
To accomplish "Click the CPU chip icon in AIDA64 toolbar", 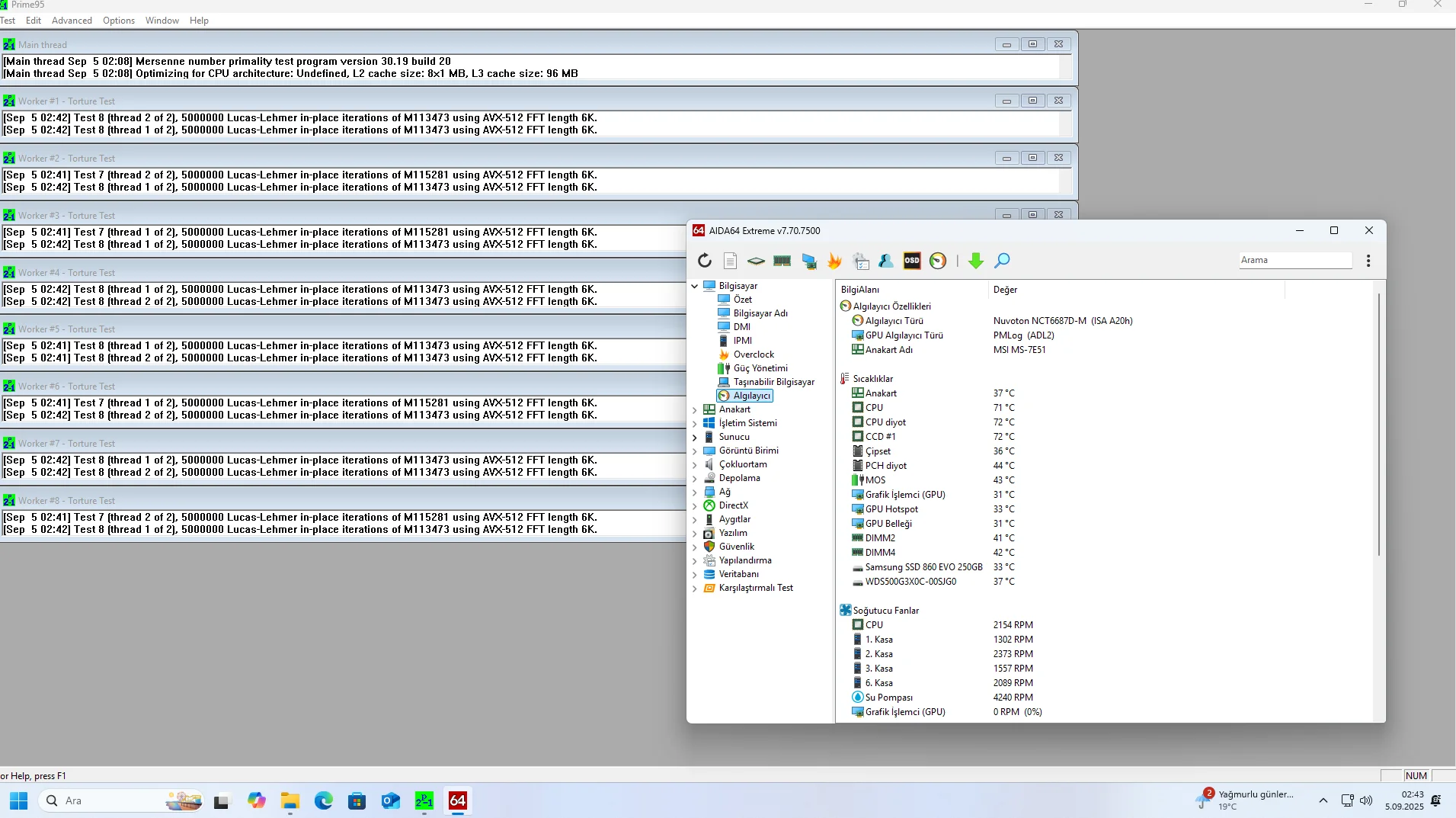I will click(756, 261).
